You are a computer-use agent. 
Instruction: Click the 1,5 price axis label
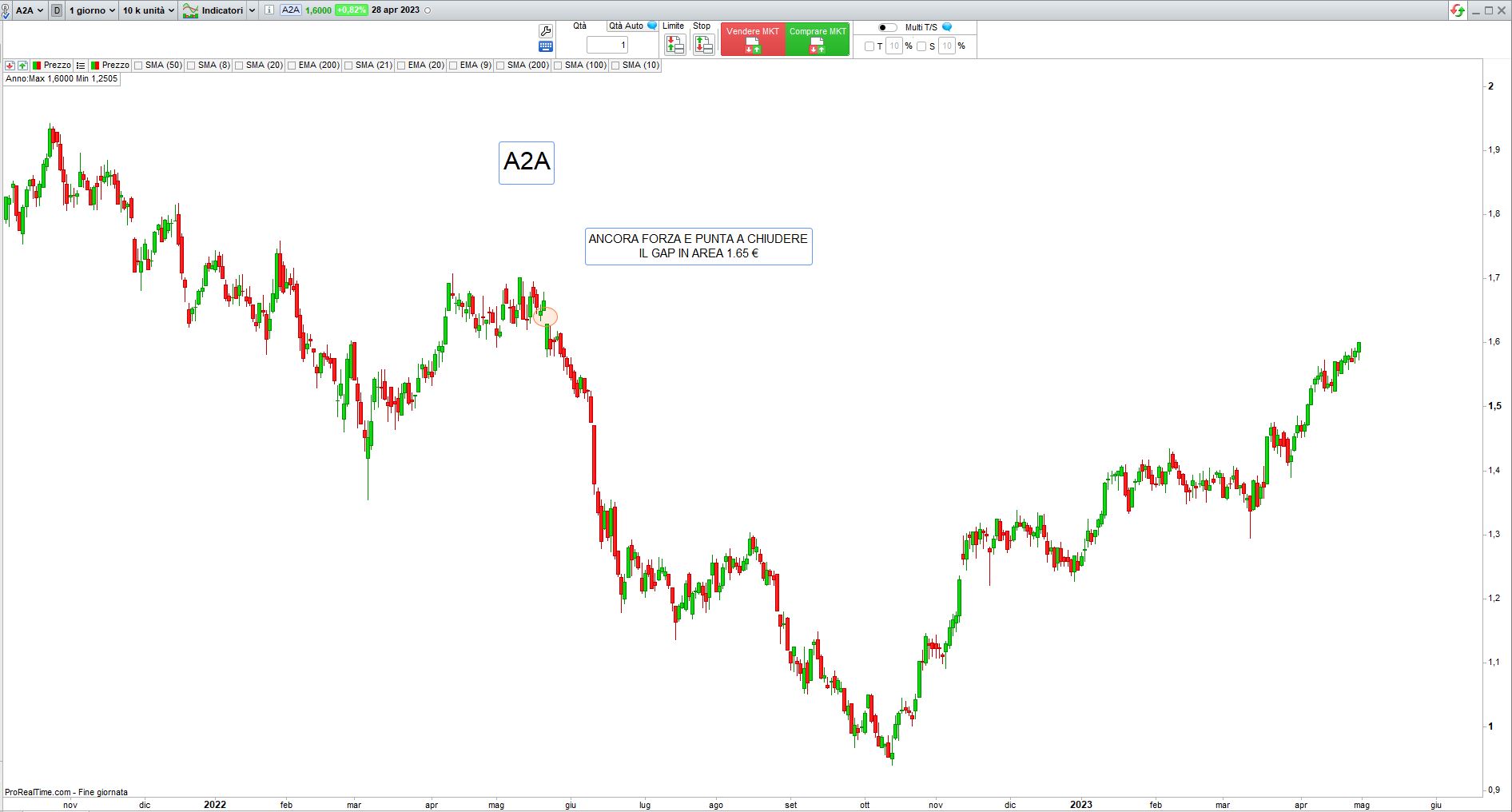(x=1494, y=406)
